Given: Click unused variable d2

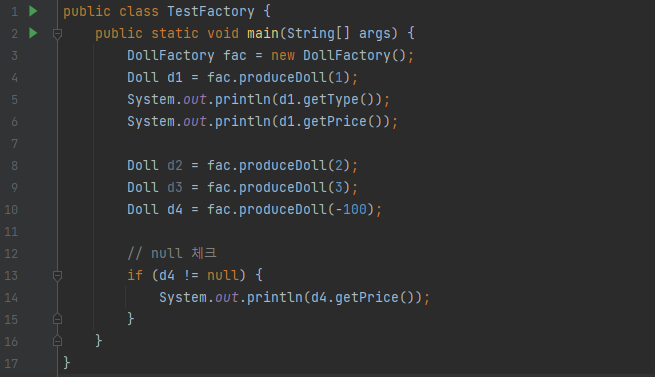Looking at the screenshot, I should pyautogui.click(x=175, y=166).
